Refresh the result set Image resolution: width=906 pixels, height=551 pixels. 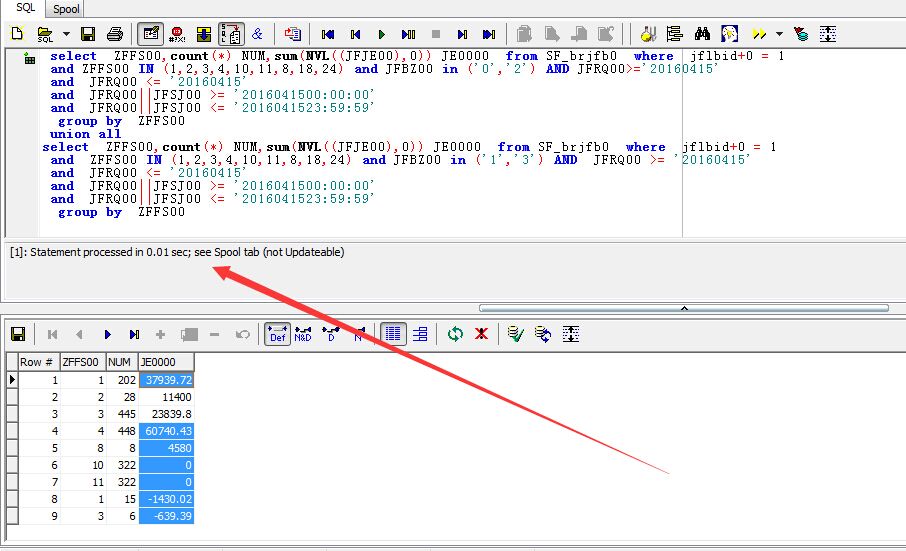click(455, 334)
